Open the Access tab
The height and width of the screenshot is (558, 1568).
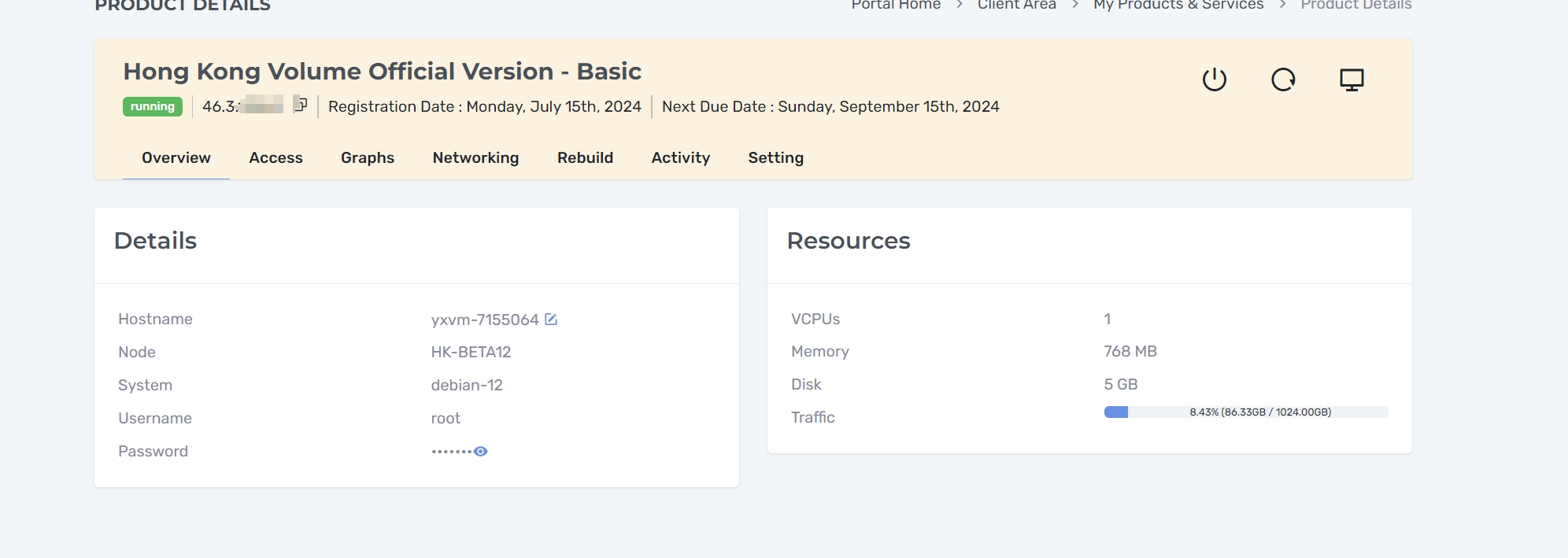pyautogui.click(x=276, y=157)
